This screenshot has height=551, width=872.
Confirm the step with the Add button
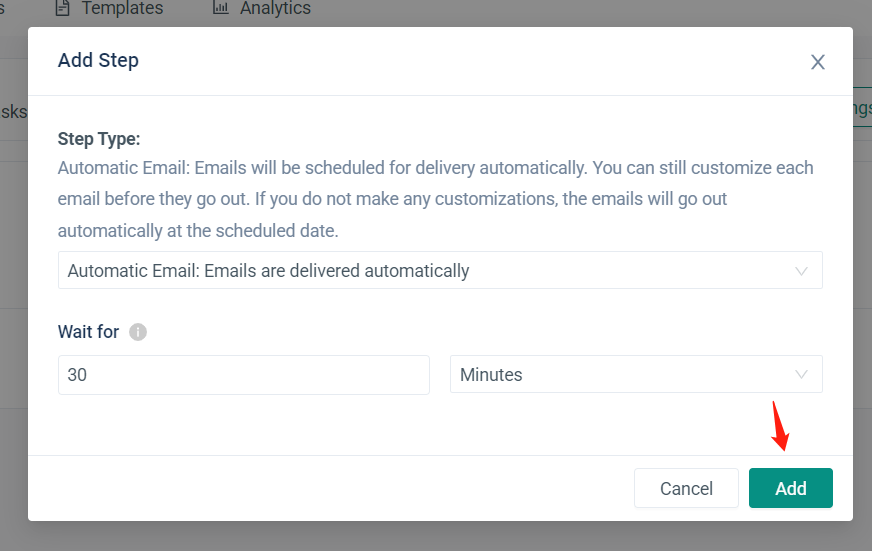(x=790, y=488)
